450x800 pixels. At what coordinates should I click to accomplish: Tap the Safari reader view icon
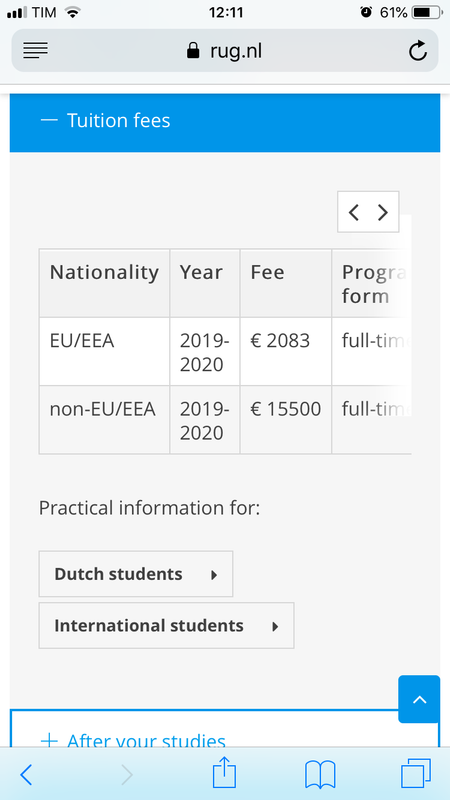click(x=35, y=50)
